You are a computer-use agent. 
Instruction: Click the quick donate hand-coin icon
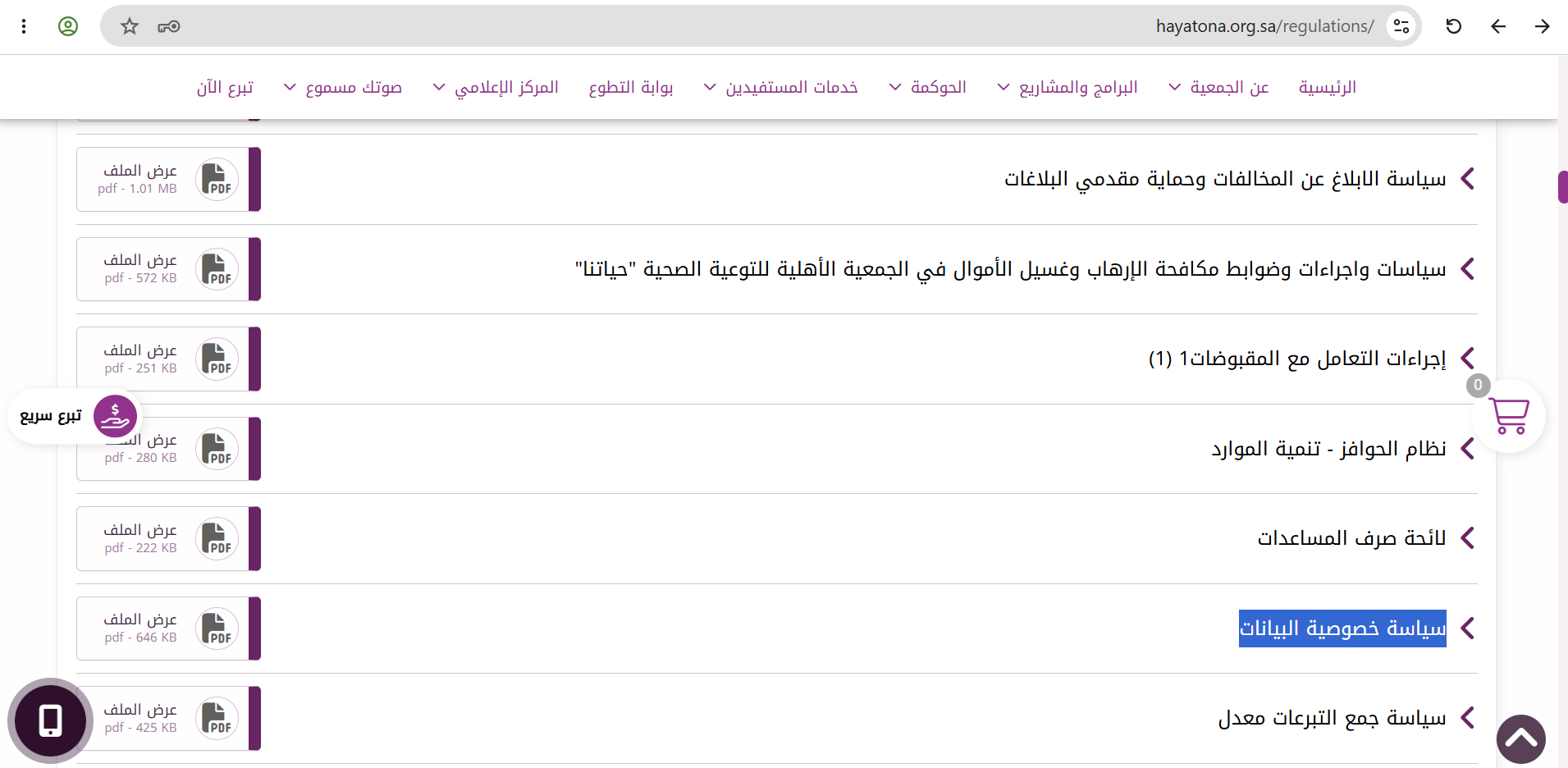(x=115, y=416)
